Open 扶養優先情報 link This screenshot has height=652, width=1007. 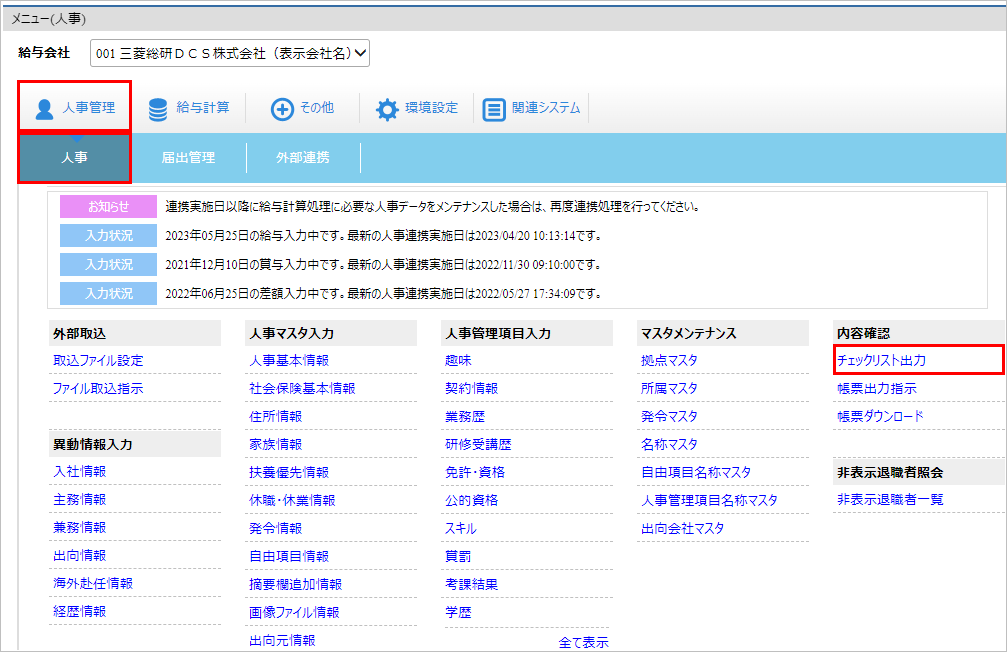(289, 472)
